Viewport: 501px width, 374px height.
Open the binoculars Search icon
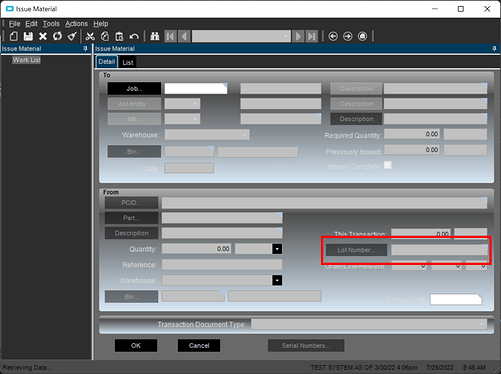[x=155, y=36]
